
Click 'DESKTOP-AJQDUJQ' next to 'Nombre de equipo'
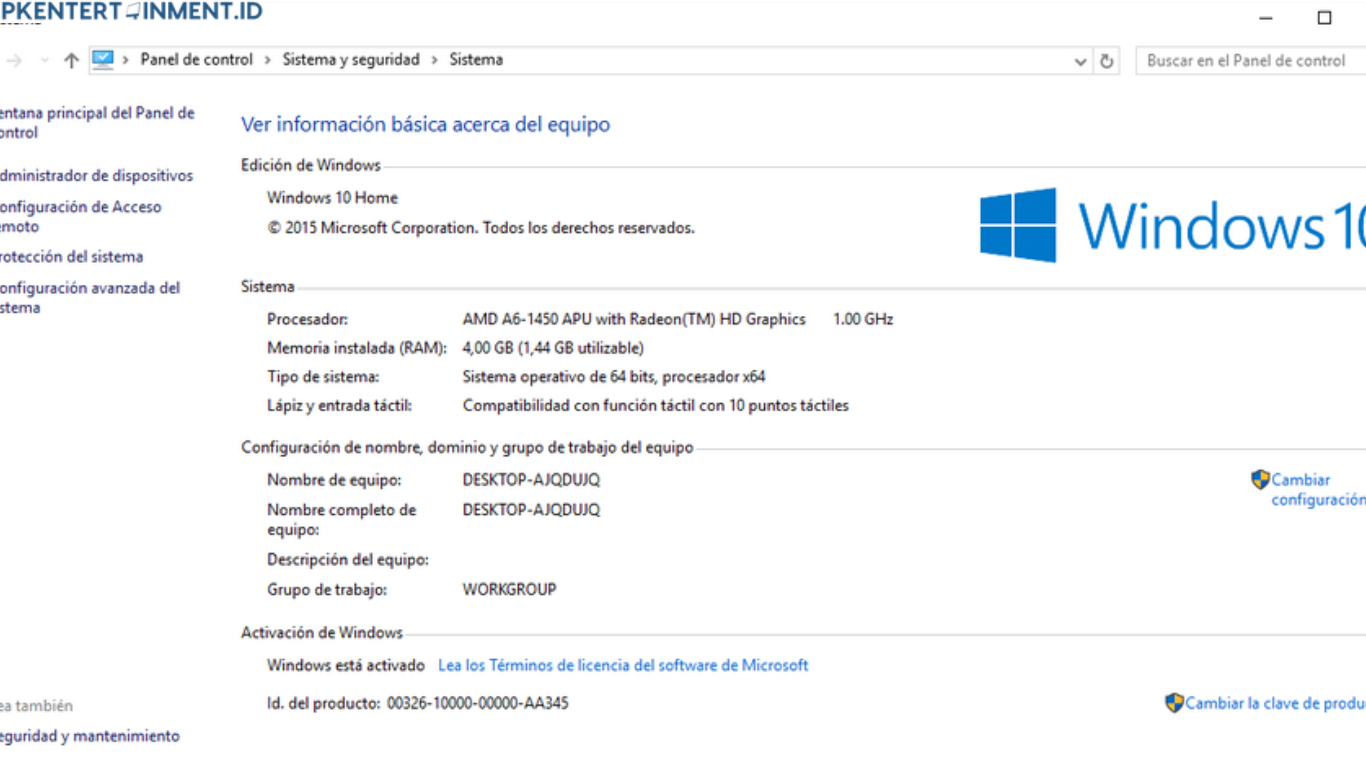point(531,480)
